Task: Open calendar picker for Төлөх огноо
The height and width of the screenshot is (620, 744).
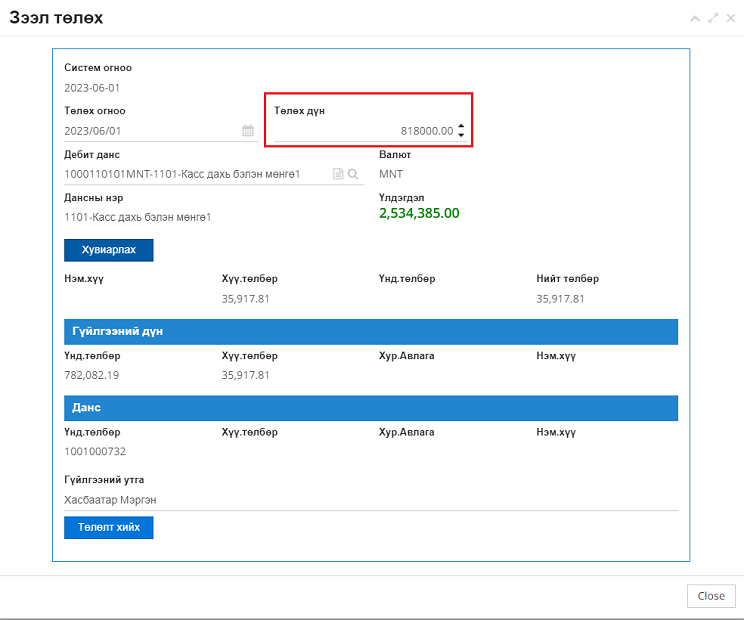Action: click(248, 130)
